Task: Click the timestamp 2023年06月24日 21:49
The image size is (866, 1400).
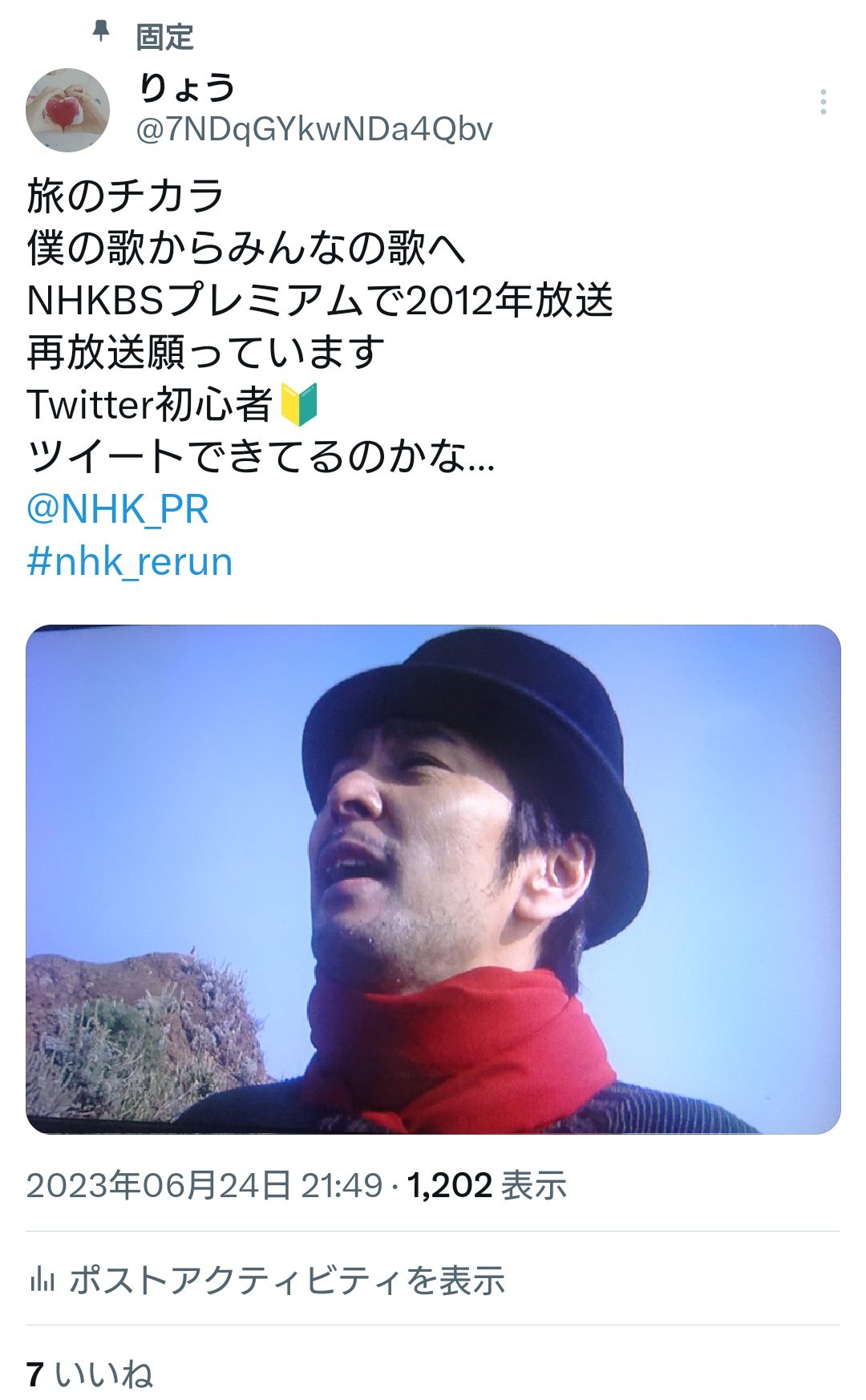Action: [204, 1185]
